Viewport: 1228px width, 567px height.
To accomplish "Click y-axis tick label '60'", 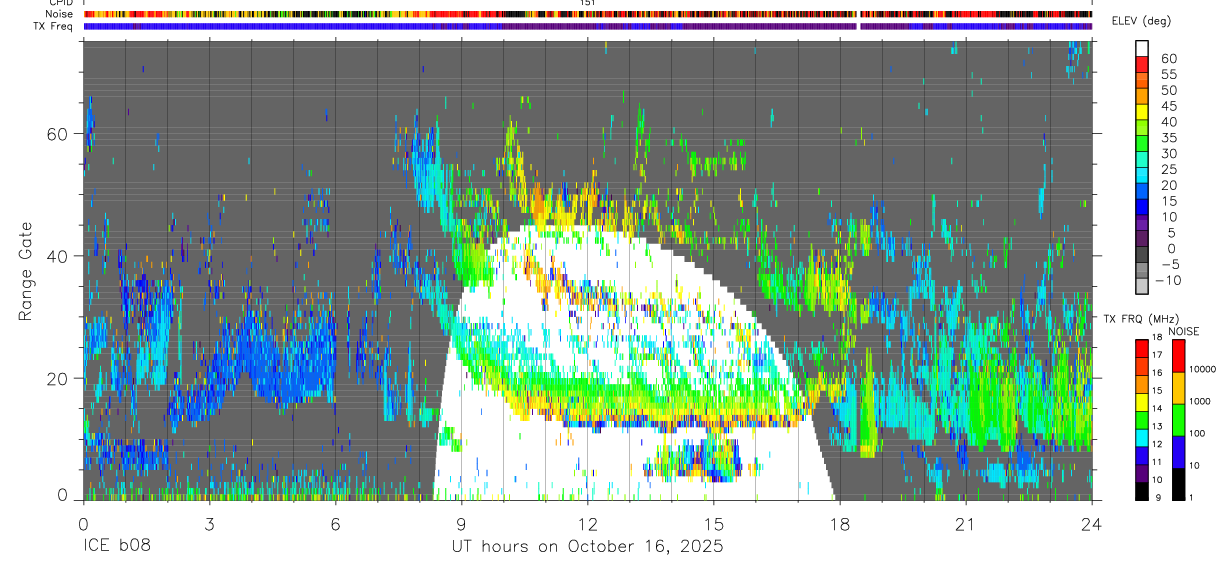I will tap(58, 134).
